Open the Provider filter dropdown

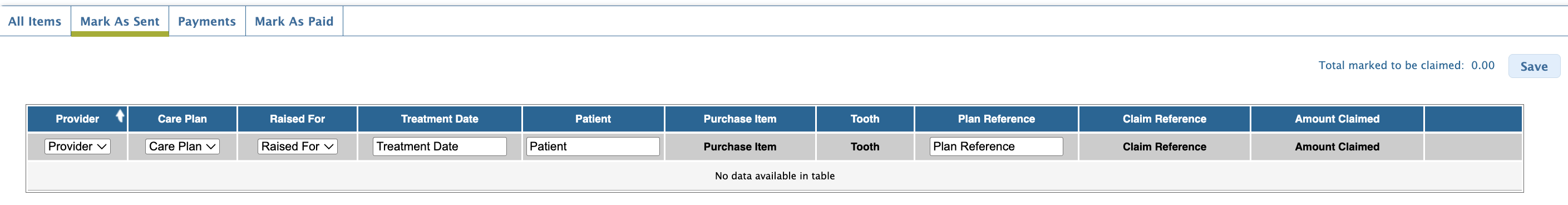tap(77, 147)
